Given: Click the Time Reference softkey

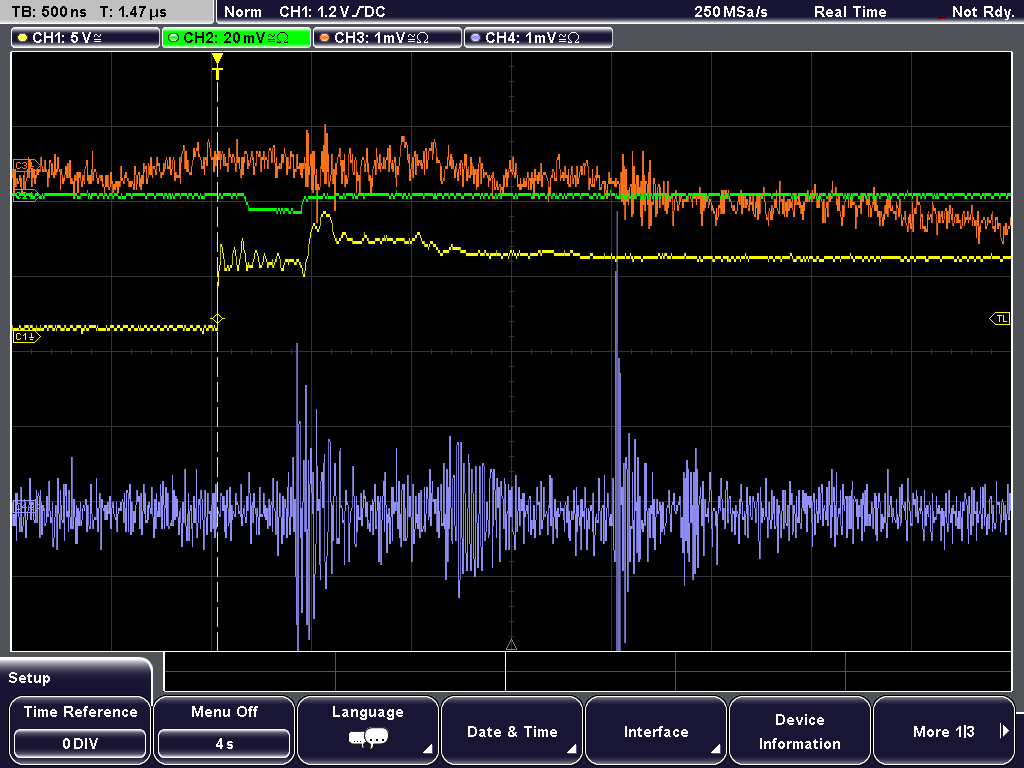Looking at the screenshot, I should 80,730.
